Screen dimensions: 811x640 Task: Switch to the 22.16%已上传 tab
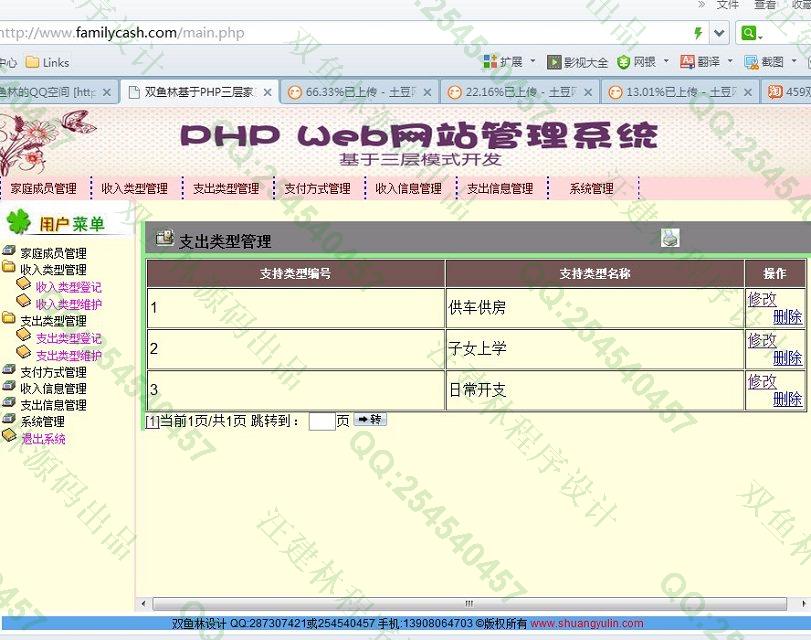pos(520,92)
